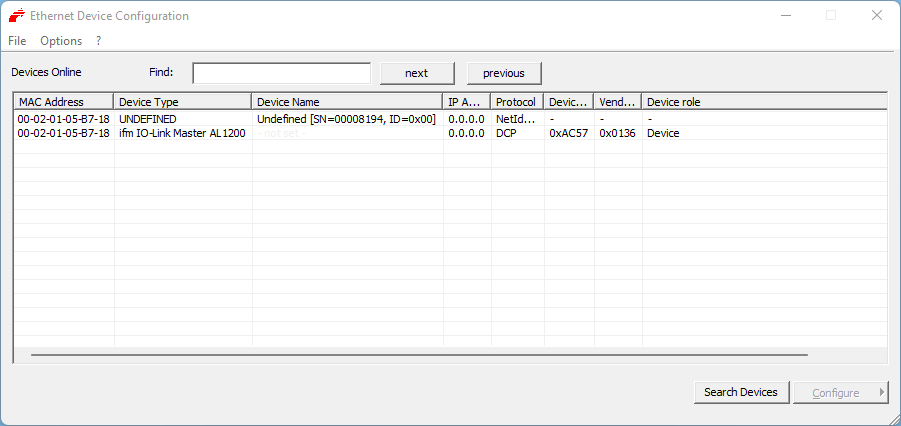Click into the Find text field
901x426 pixels.
click(281, 73)
